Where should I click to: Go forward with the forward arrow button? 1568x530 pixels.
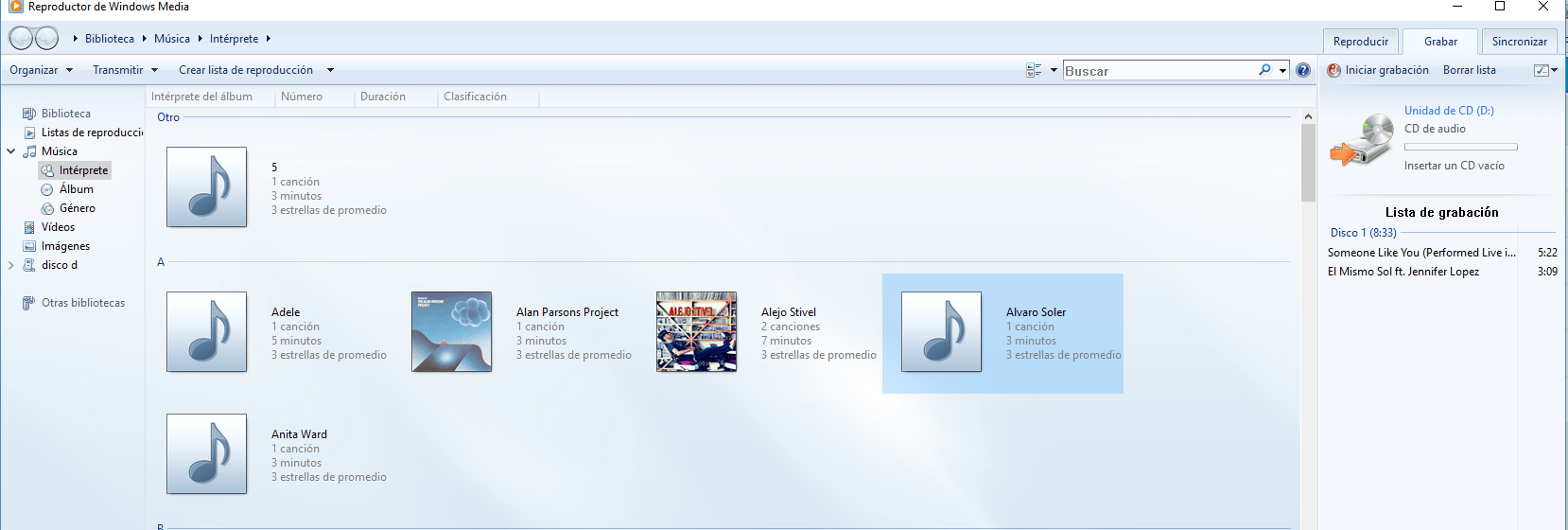tap(46, 39)
